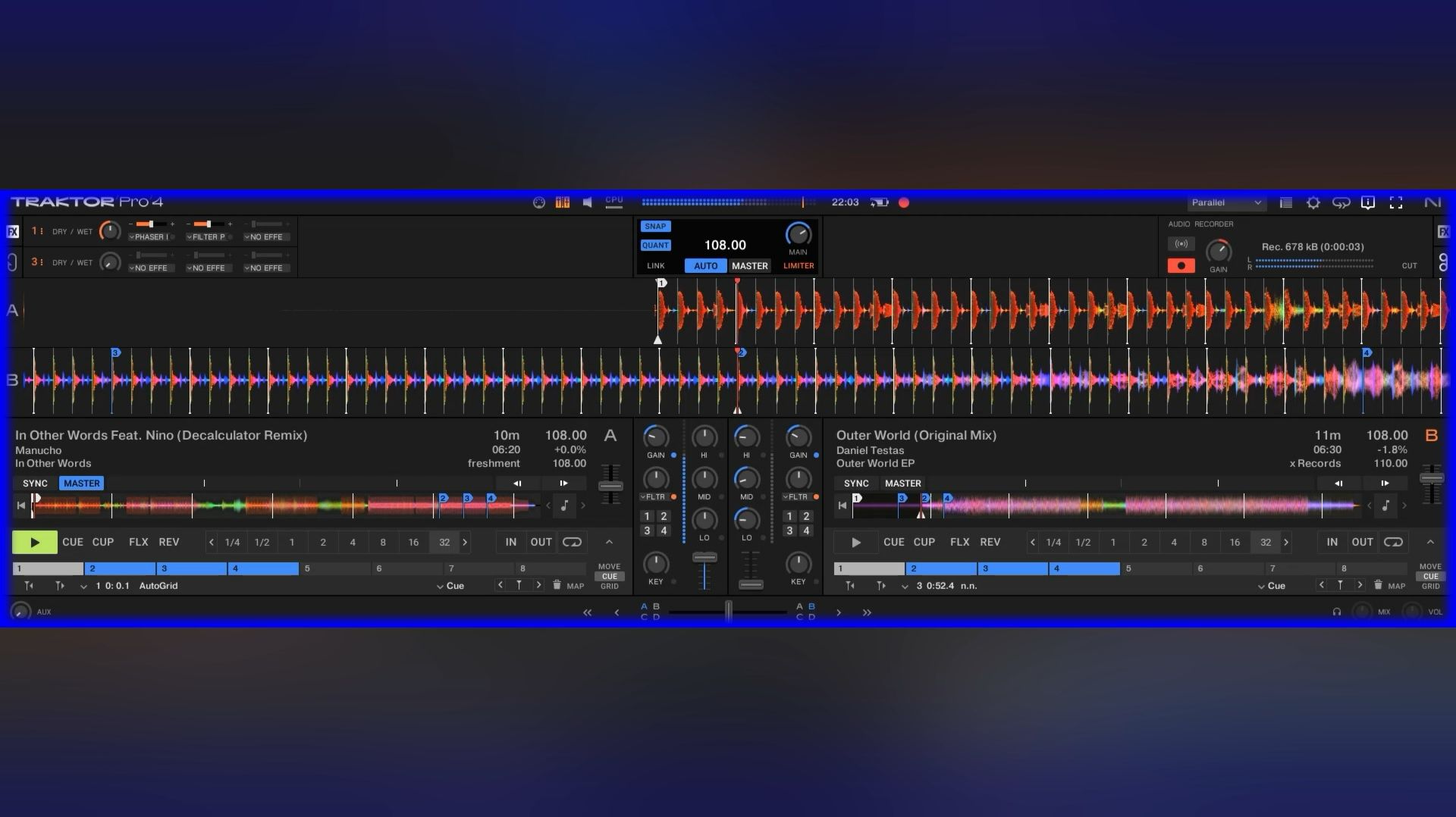Open Deck B filter FLTR type dropdown

click(795, 497)
